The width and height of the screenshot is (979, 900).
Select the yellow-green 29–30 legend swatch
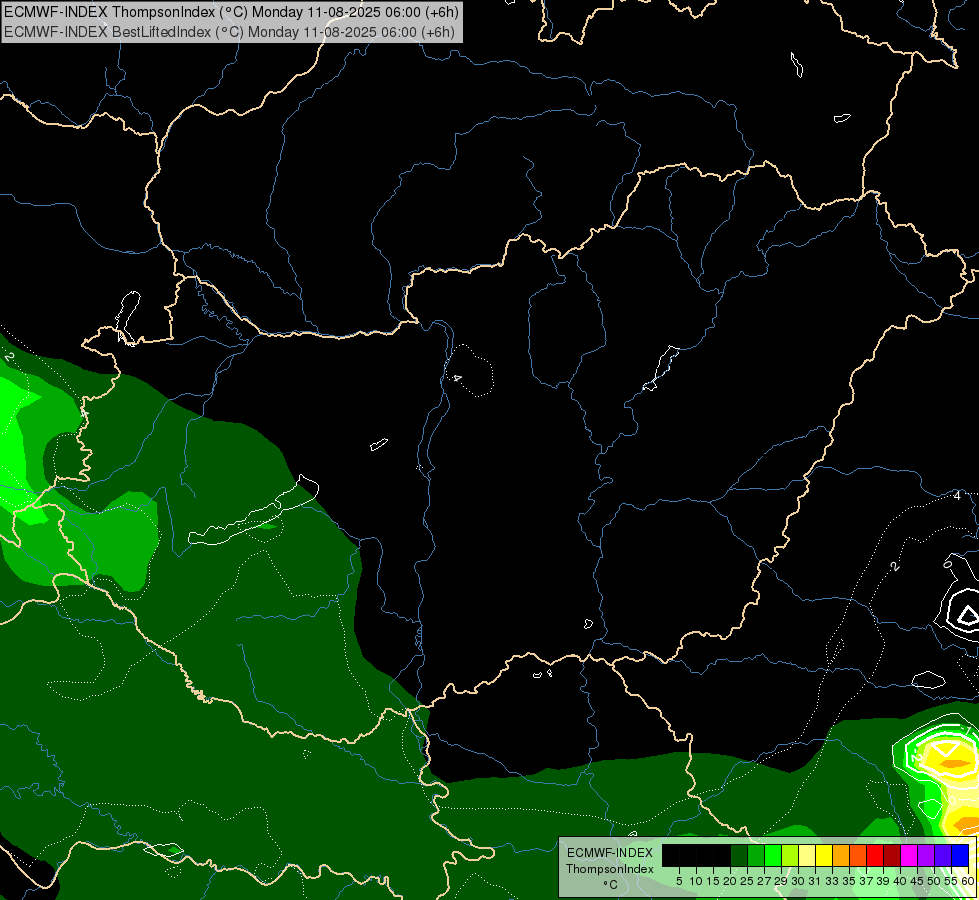tap(789, 856)
